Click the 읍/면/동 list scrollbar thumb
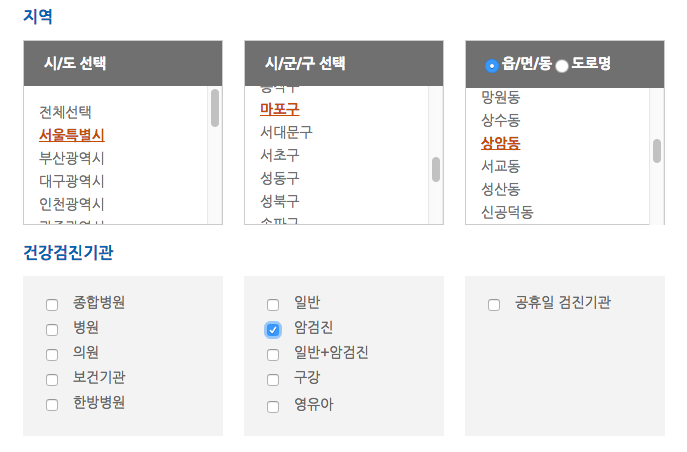The image size is (687, 452). pos(657,151)
